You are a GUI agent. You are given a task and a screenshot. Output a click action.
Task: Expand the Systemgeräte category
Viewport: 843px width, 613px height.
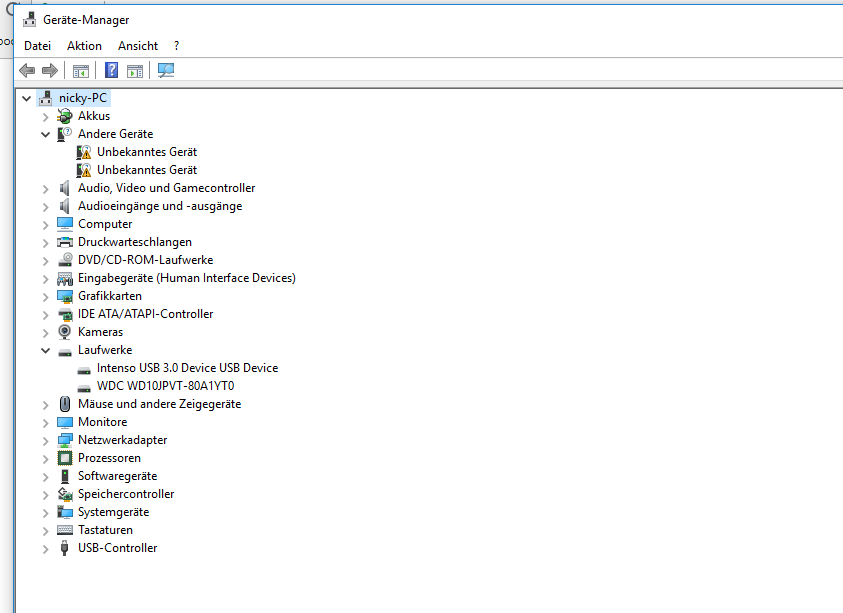(x=45, y=513)
